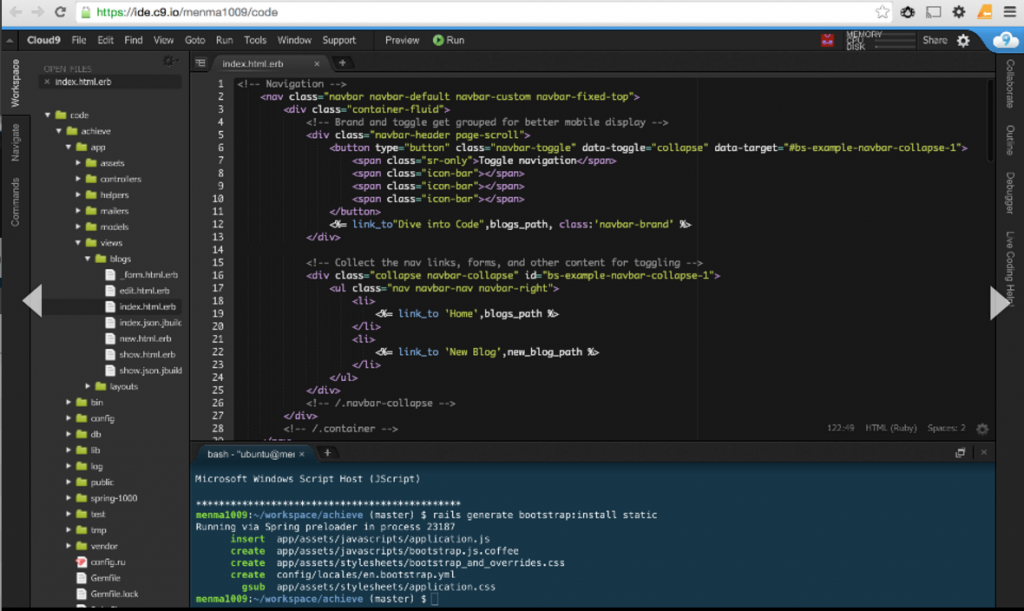Screen dimensions: 1024x611
Task: Open a new terminal tab with plus icon
Action: pyautogui.click(x=327, y=452)
